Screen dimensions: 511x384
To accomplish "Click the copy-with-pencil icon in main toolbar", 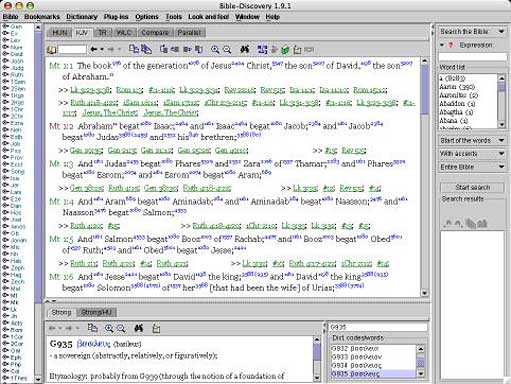I will click(x=146, y=49).
